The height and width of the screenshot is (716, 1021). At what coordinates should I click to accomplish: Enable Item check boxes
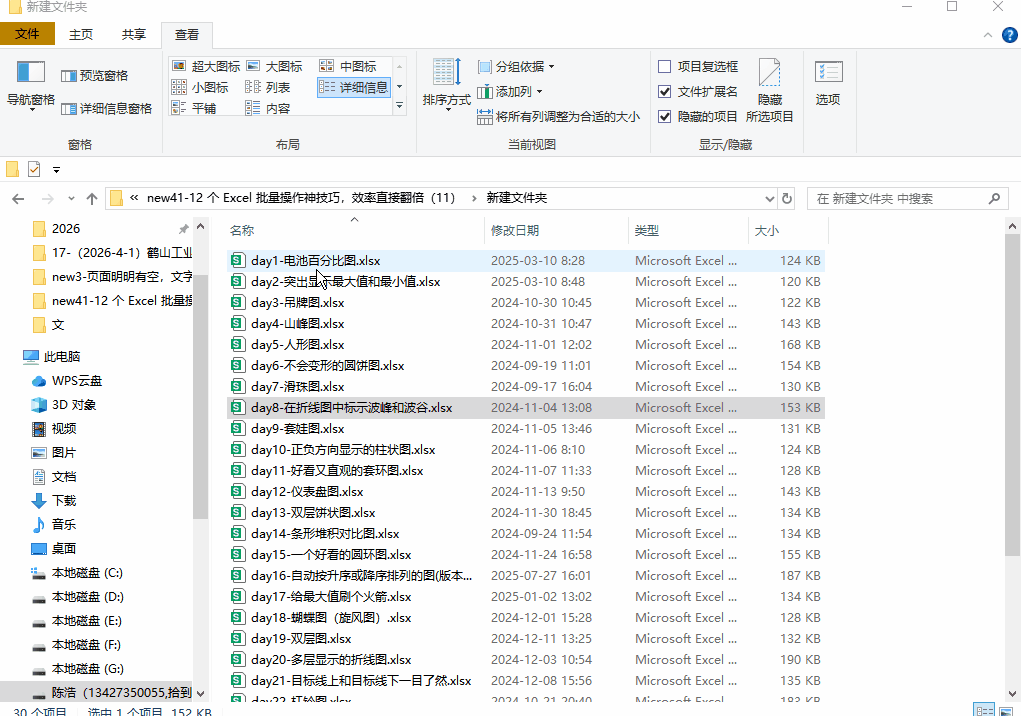tap(665, 66)
